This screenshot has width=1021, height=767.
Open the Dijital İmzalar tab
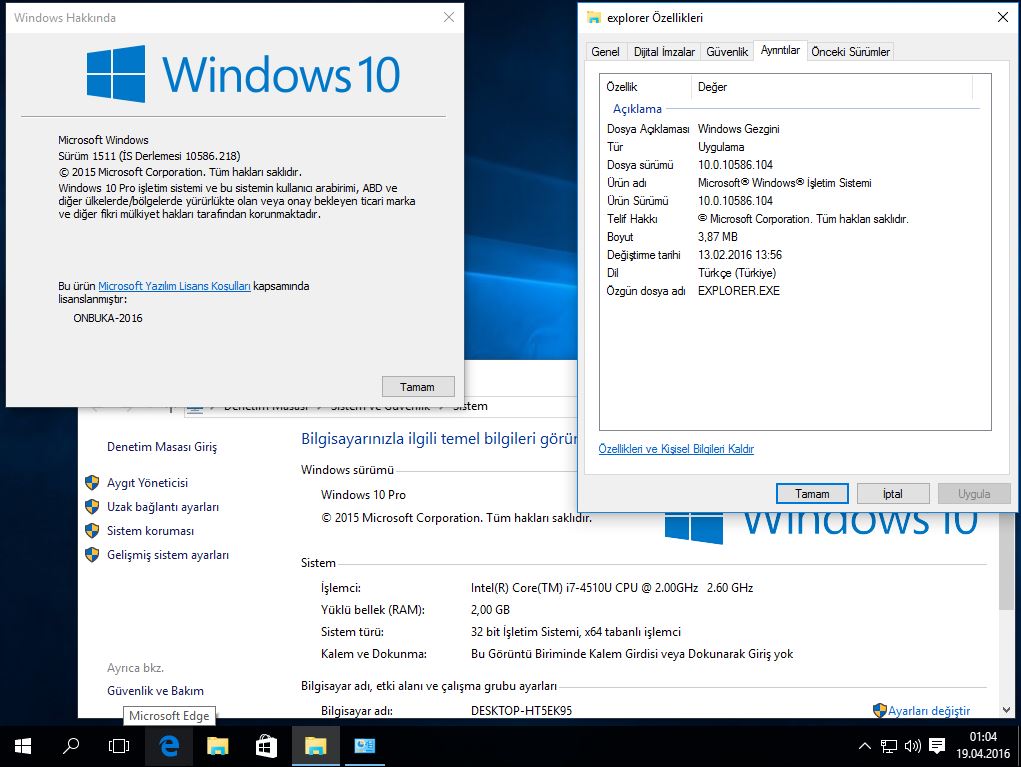[x=664, y=52]
